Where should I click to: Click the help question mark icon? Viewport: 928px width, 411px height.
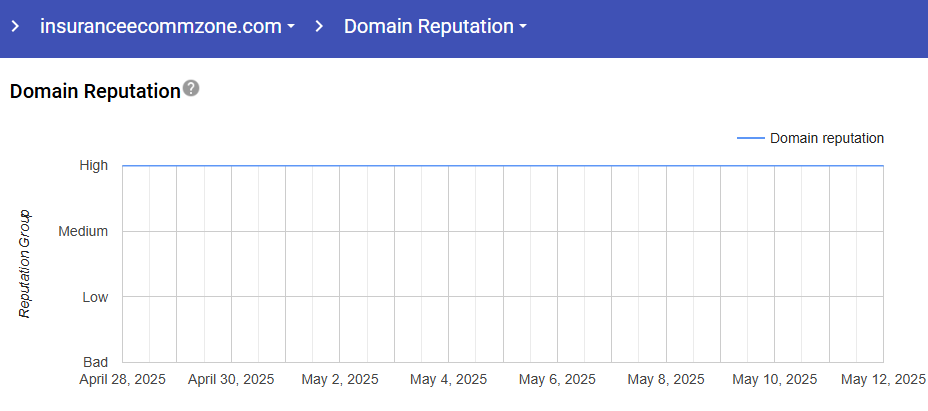[191, 89]
